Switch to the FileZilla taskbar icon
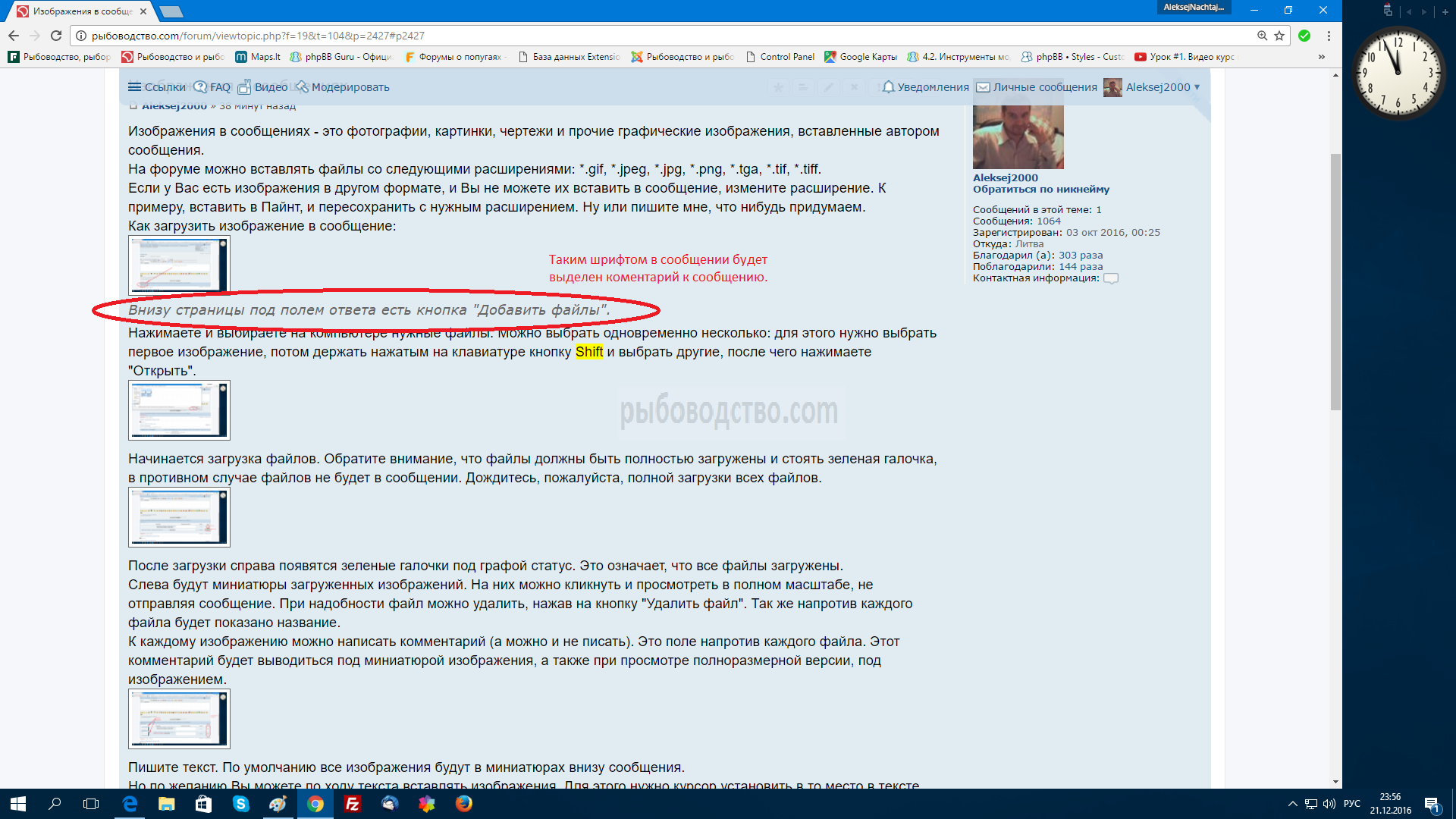 point(352,804)
